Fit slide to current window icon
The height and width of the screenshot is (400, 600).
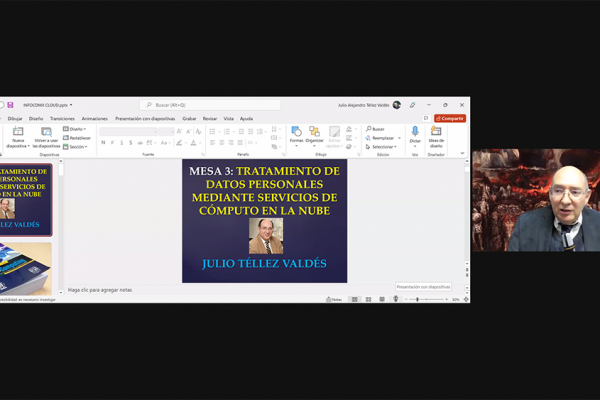coord(466,299)
